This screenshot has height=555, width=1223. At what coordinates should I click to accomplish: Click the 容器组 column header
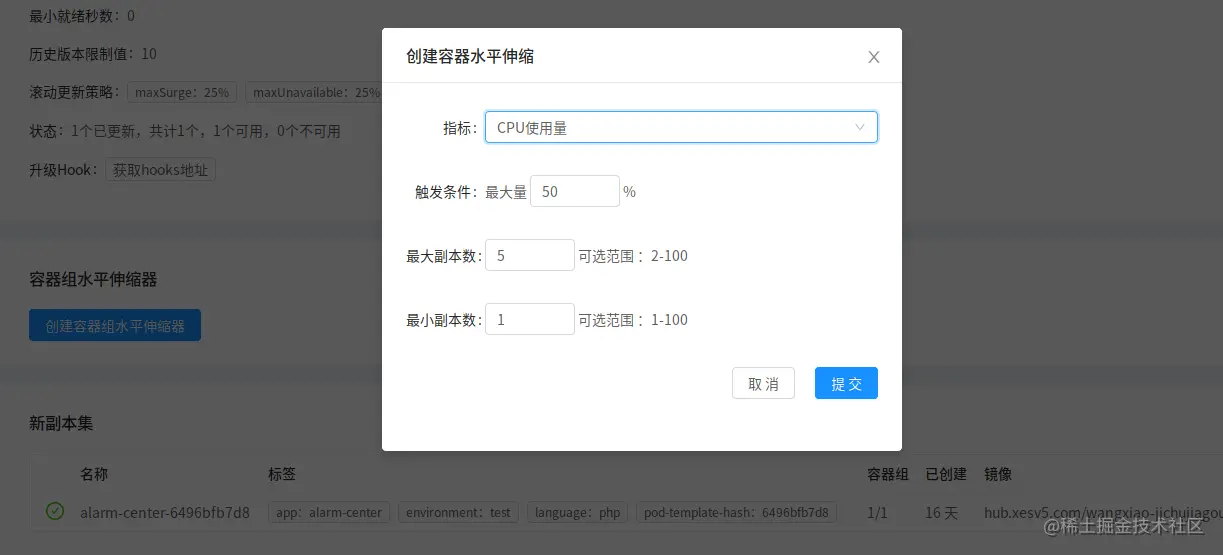888,473
